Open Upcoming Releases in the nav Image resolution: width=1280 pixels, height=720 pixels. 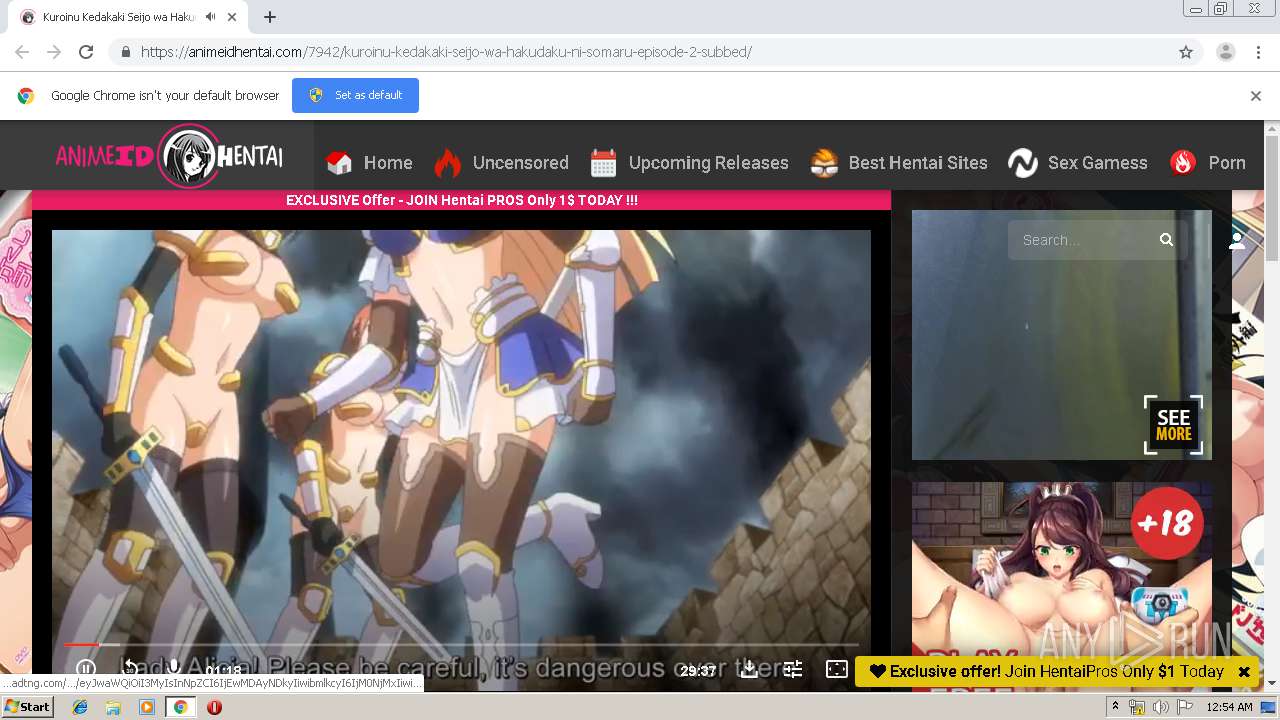coord(708,163)
